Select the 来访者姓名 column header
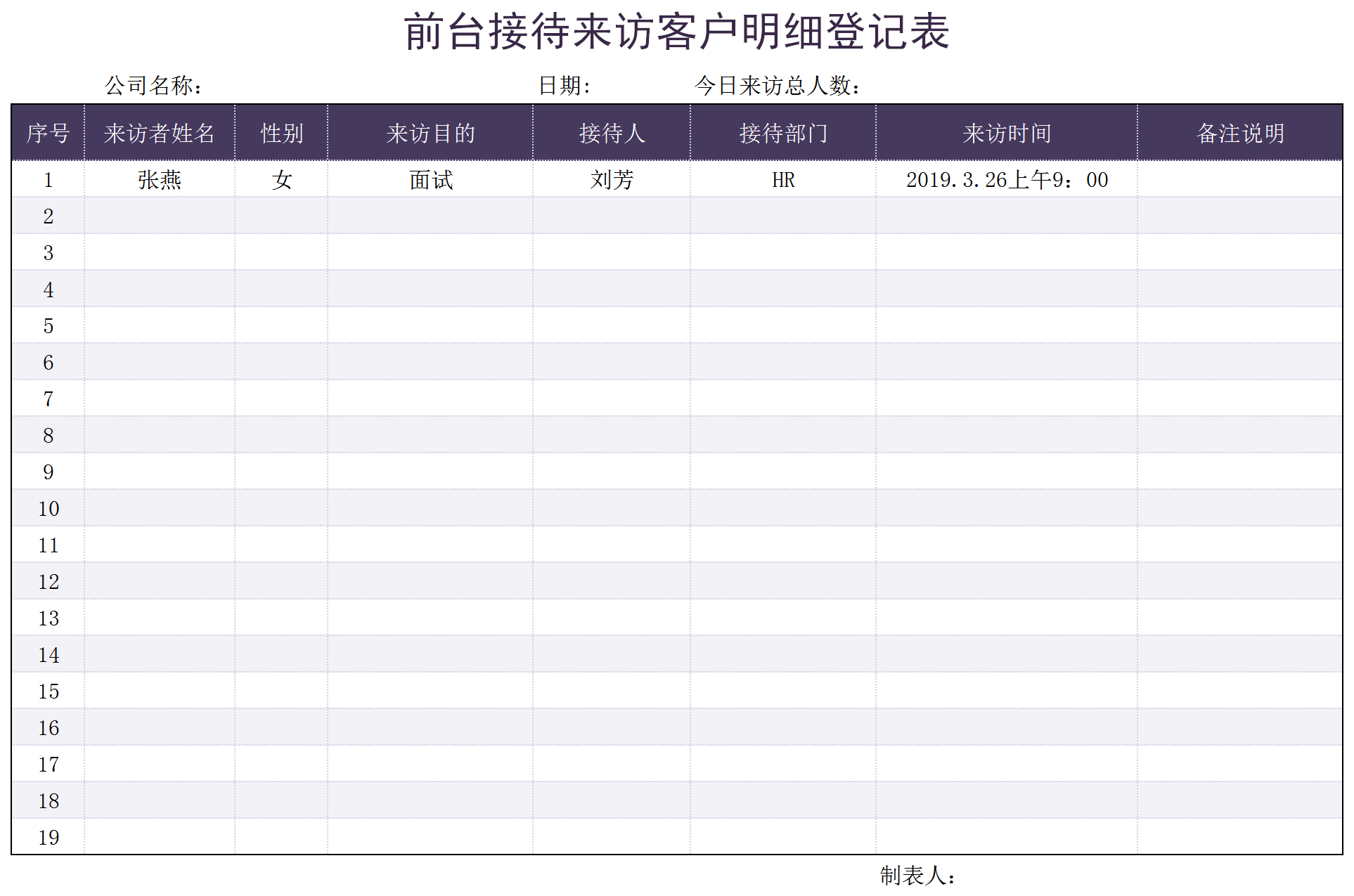Image resolution: width=1354 pixels, height=896 pixels. [x=160, y=133]
